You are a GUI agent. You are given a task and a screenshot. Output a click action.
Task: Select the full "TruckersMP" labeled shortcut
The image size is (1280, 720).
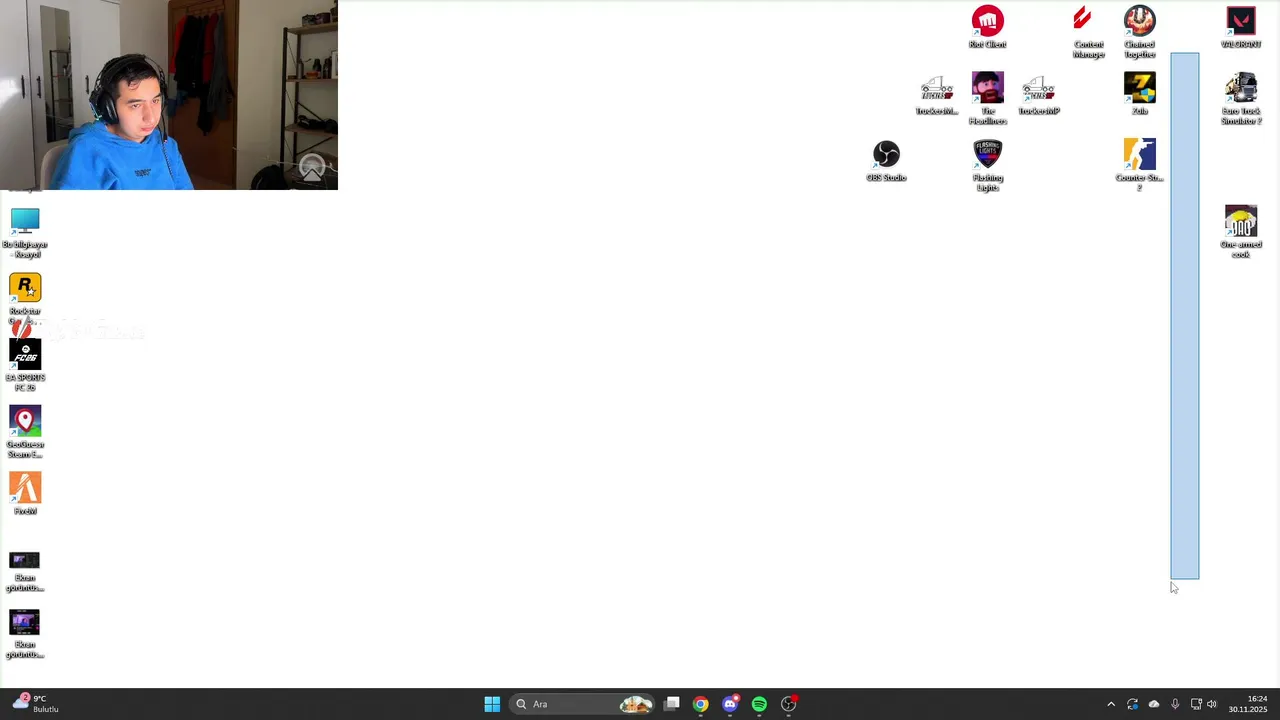coord(1038,94)
